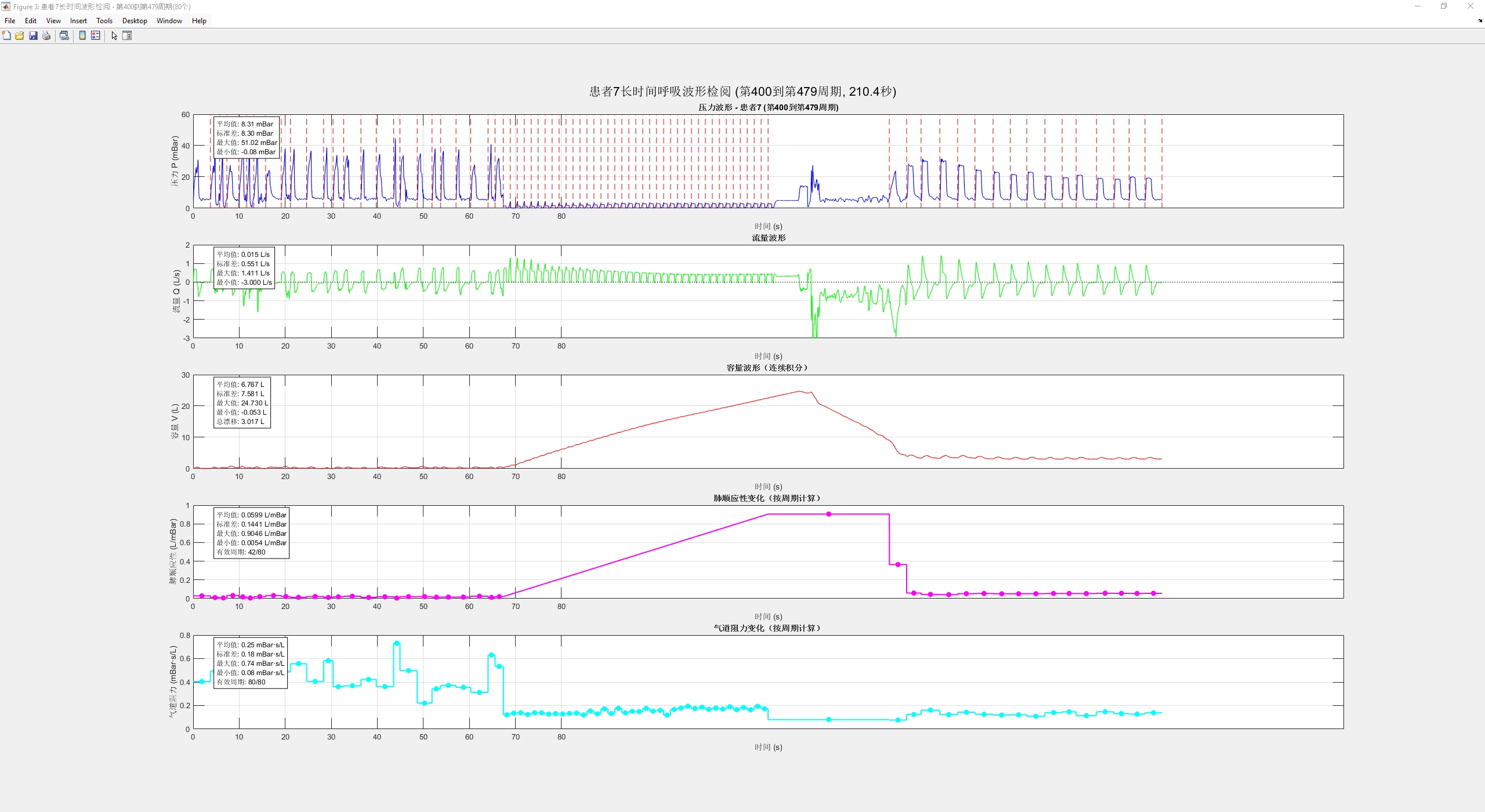The width and height of the screenshot is (1485, 812).
Task: Click the 有效周期: 42/80 line
Action: (x=241, y=552)
